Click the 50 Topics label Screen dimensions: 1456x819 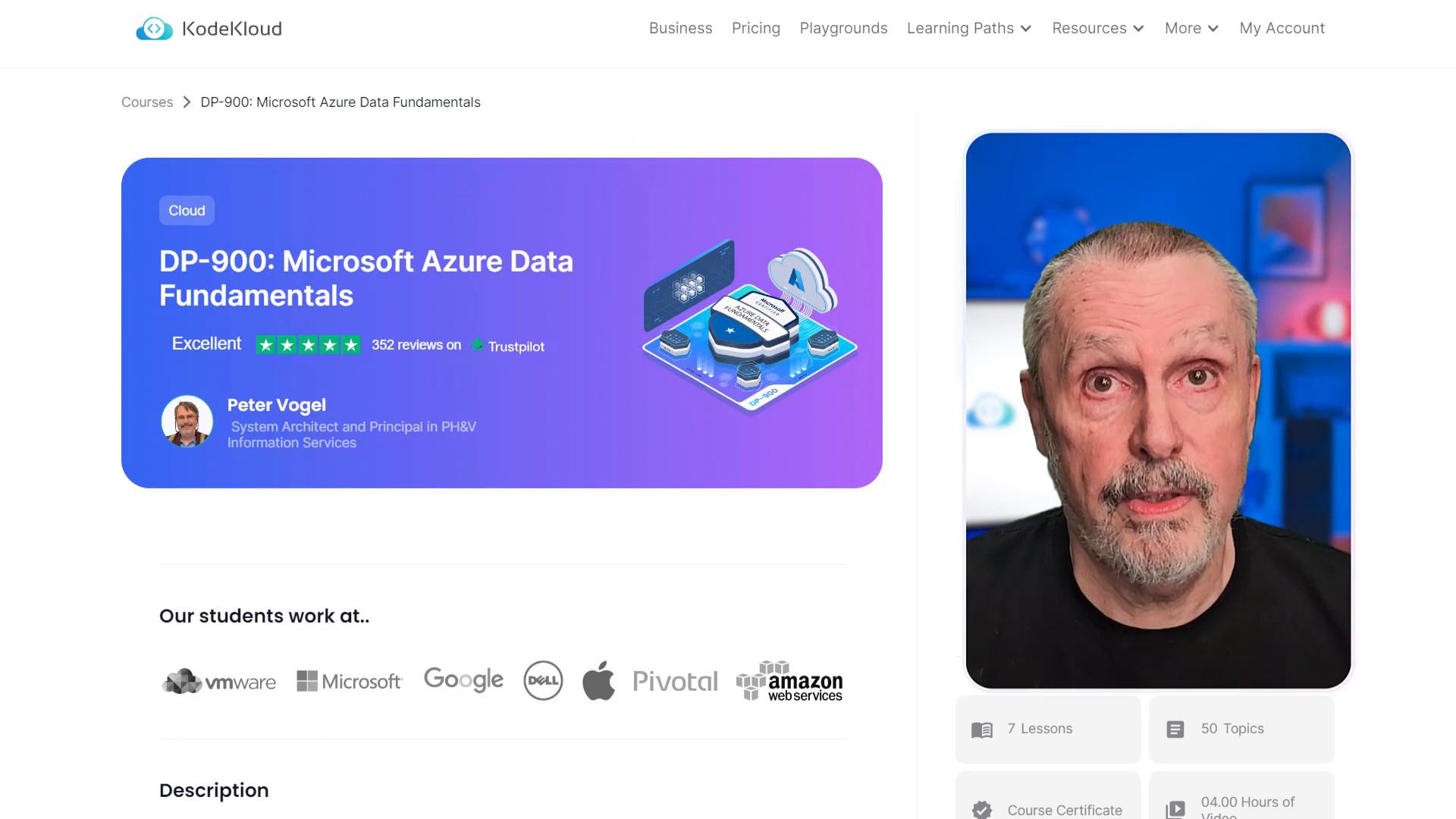point(1232,729)
